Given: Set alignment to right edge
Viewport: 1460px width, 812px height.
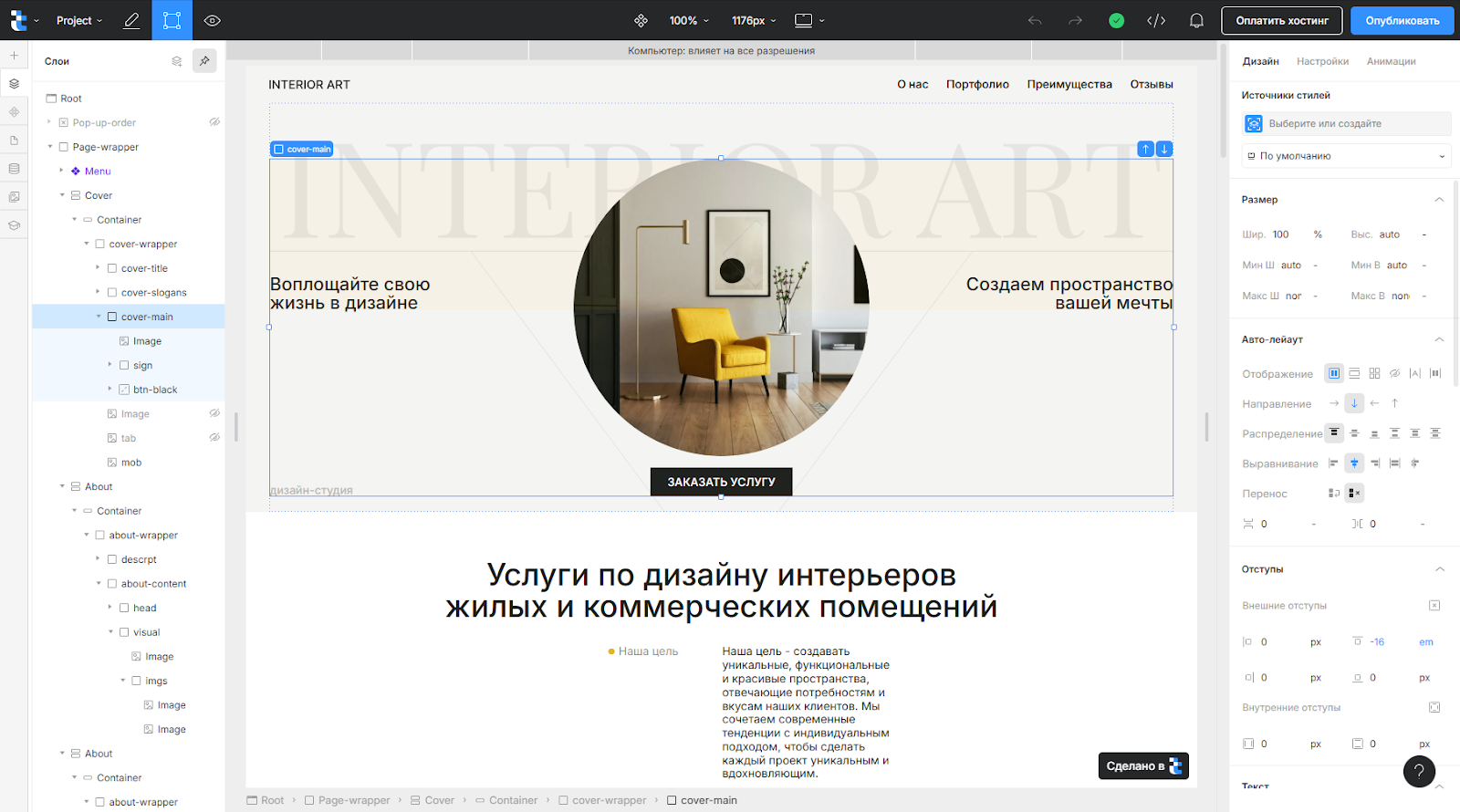Looking at the screenshot, I should [1374, 463].
